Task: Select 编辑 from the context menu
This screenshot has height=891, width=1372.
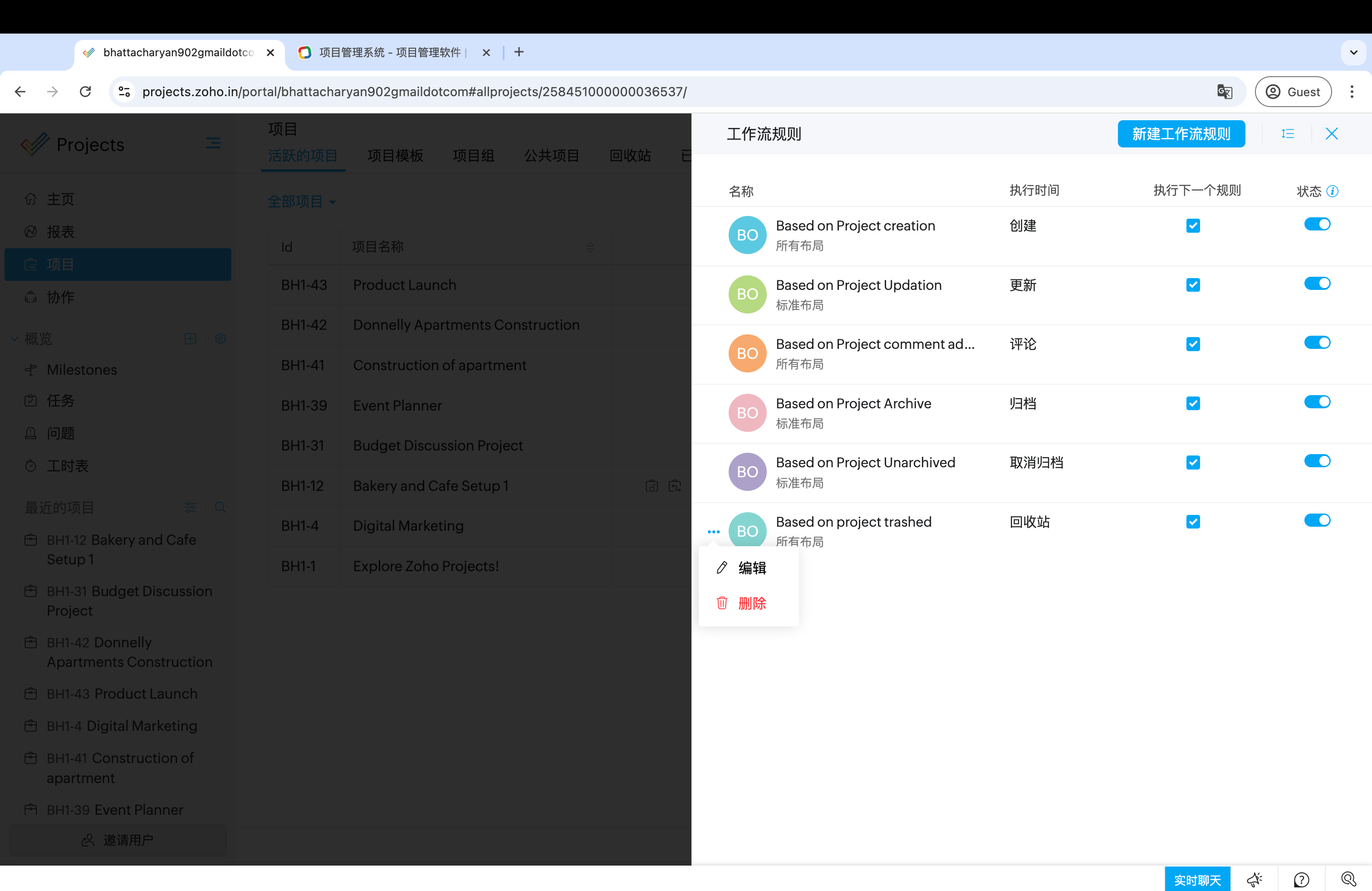Action: point(751,568)
